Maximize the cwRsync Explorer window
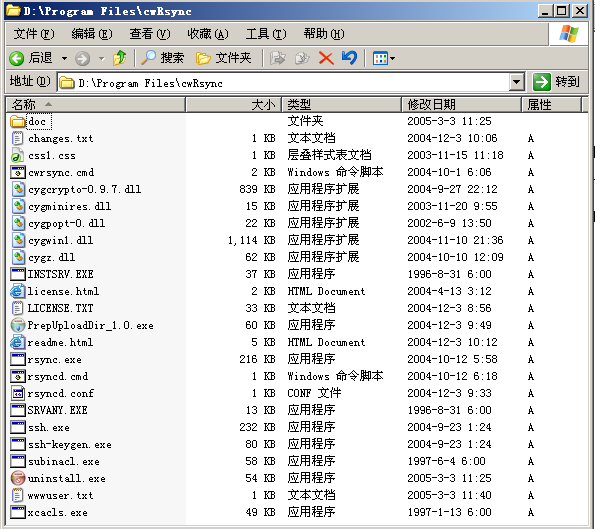 pyautogui.click(x=562, y=11)
